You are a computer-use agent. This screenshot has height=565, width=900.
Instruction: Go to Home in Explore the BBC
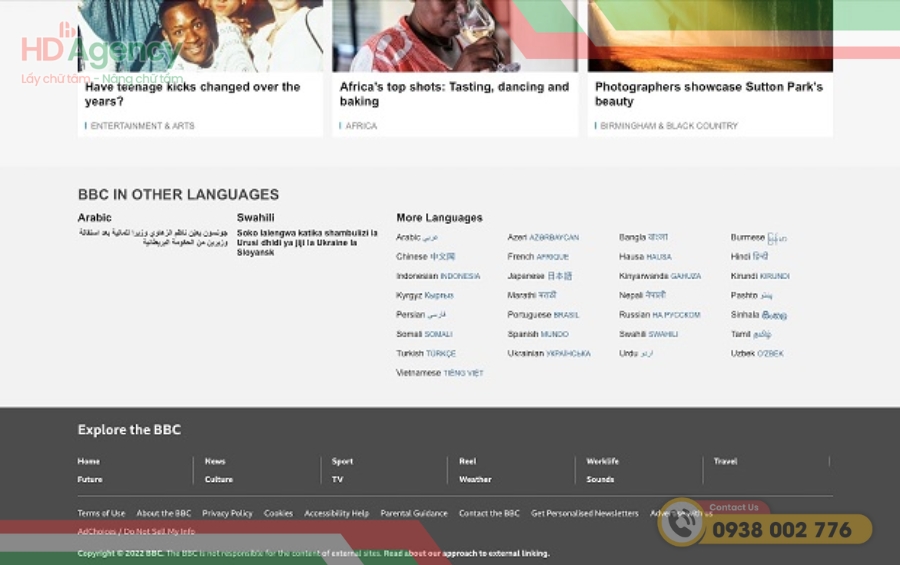click(88, 461)
